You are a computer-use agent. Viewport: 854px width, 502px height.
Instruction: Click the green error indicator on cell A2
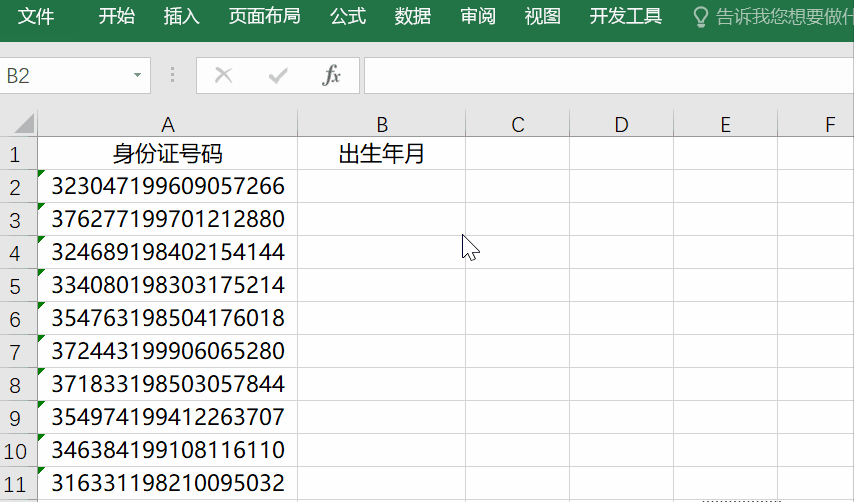(42, 175)
